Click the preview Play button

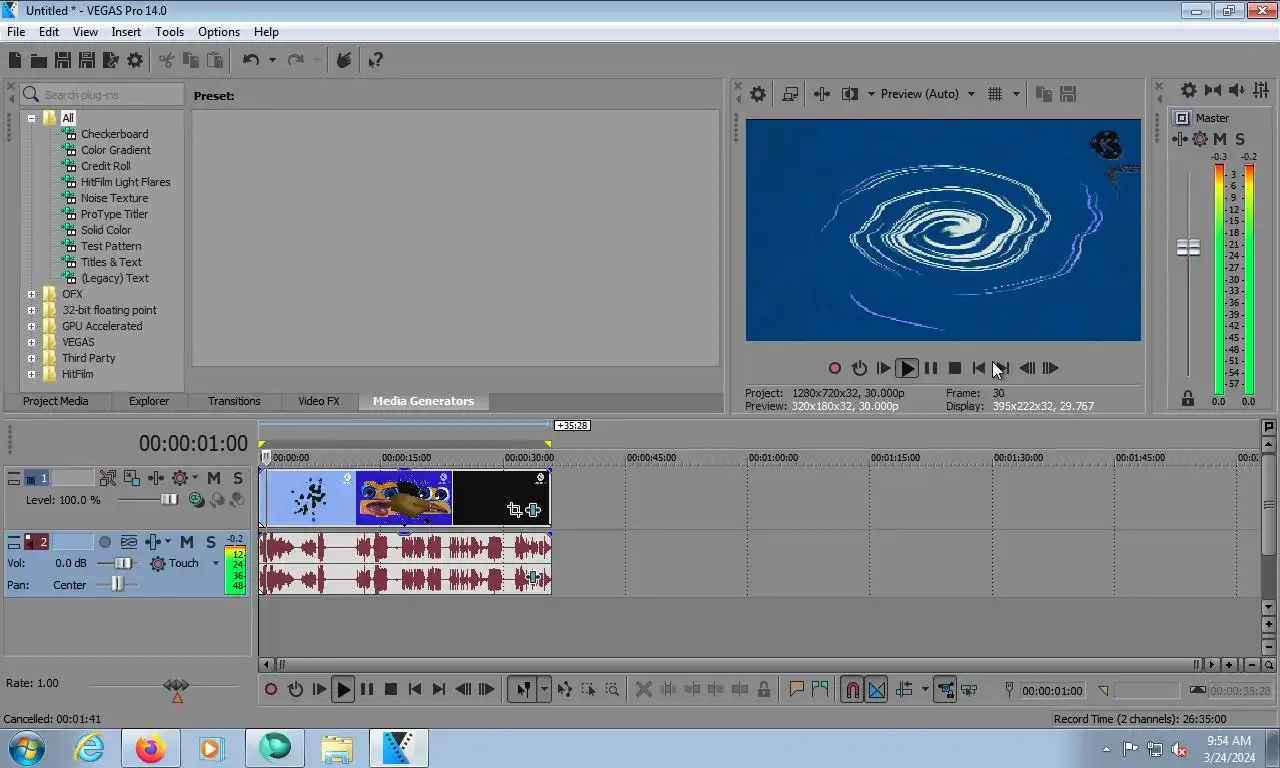[907, 368]
